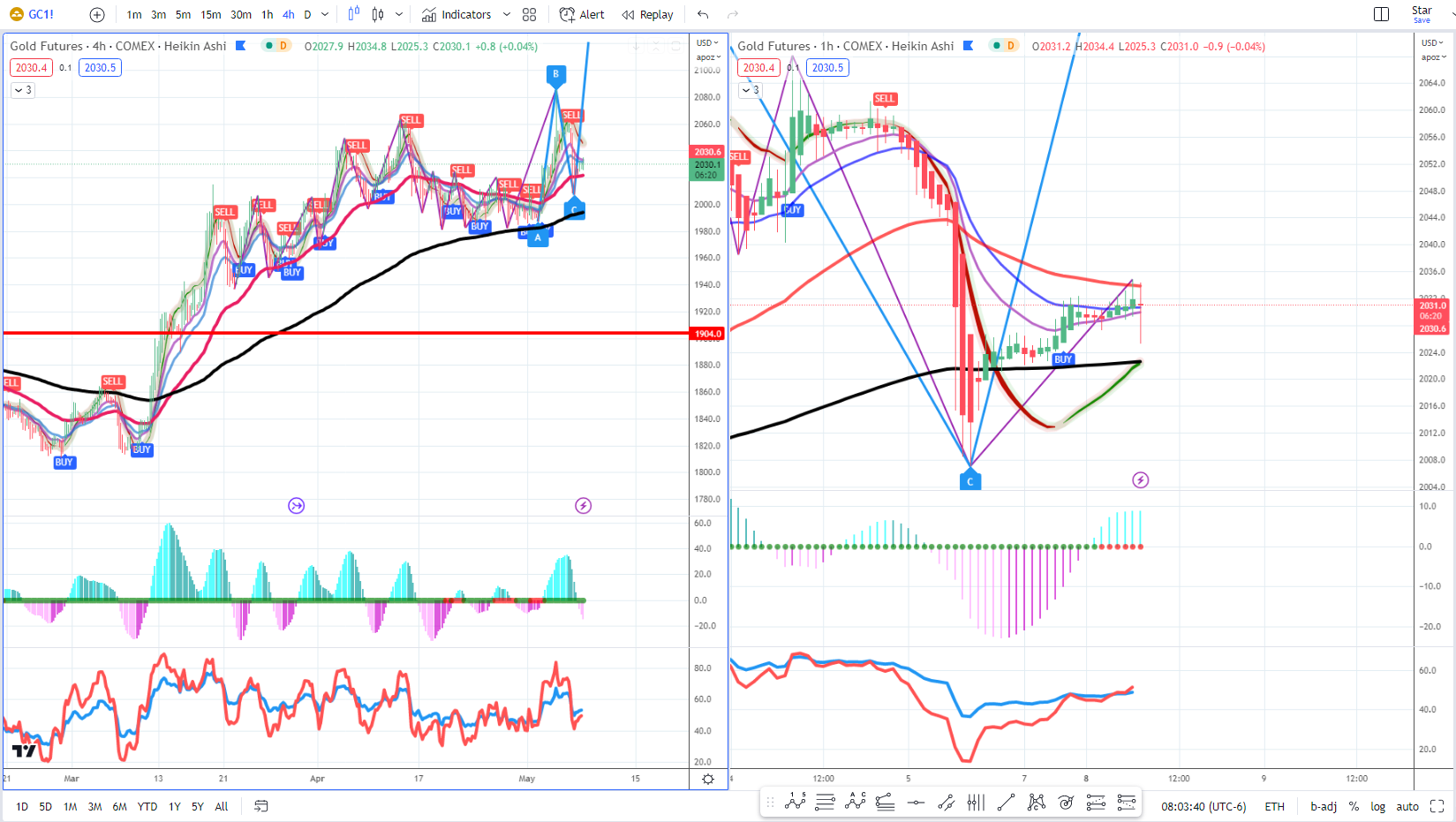
Task: Select the 1h timeframe
Action: point(268,14)
